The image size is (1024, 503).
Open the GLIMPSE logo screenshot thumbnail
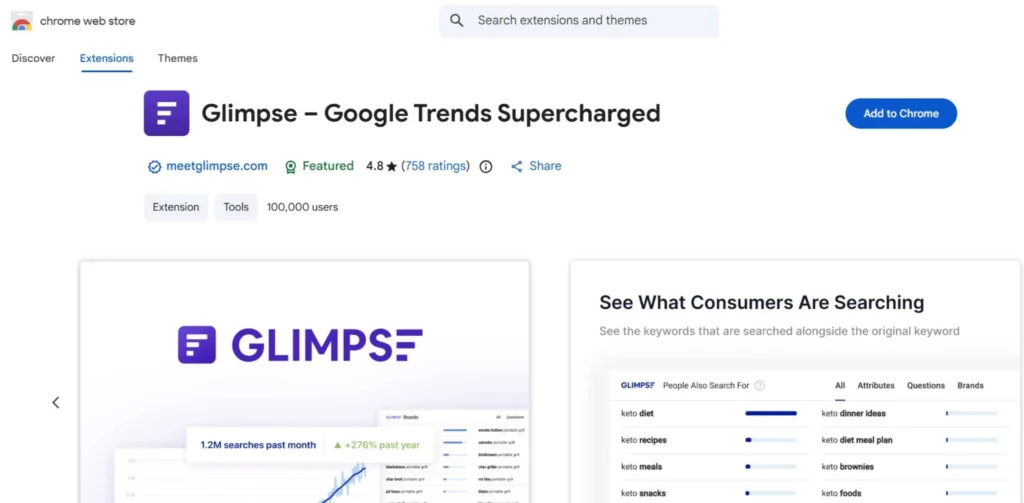point(304,382)
